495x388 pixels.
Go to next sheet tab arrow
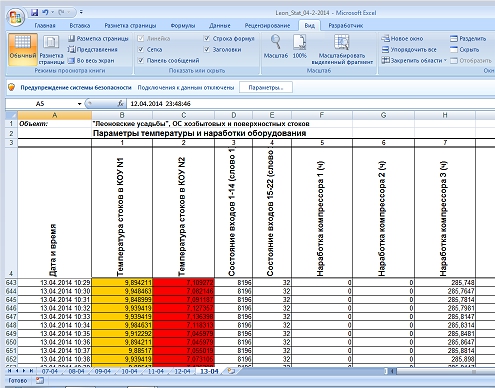click(x=23, y=371)
